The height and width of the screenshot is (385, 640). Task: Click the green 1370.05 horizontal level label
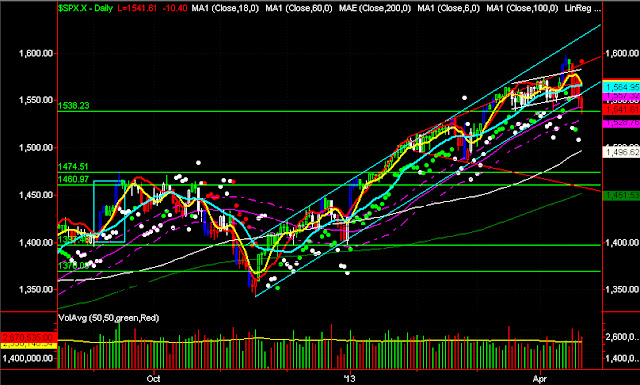click(x=74, y=266)
